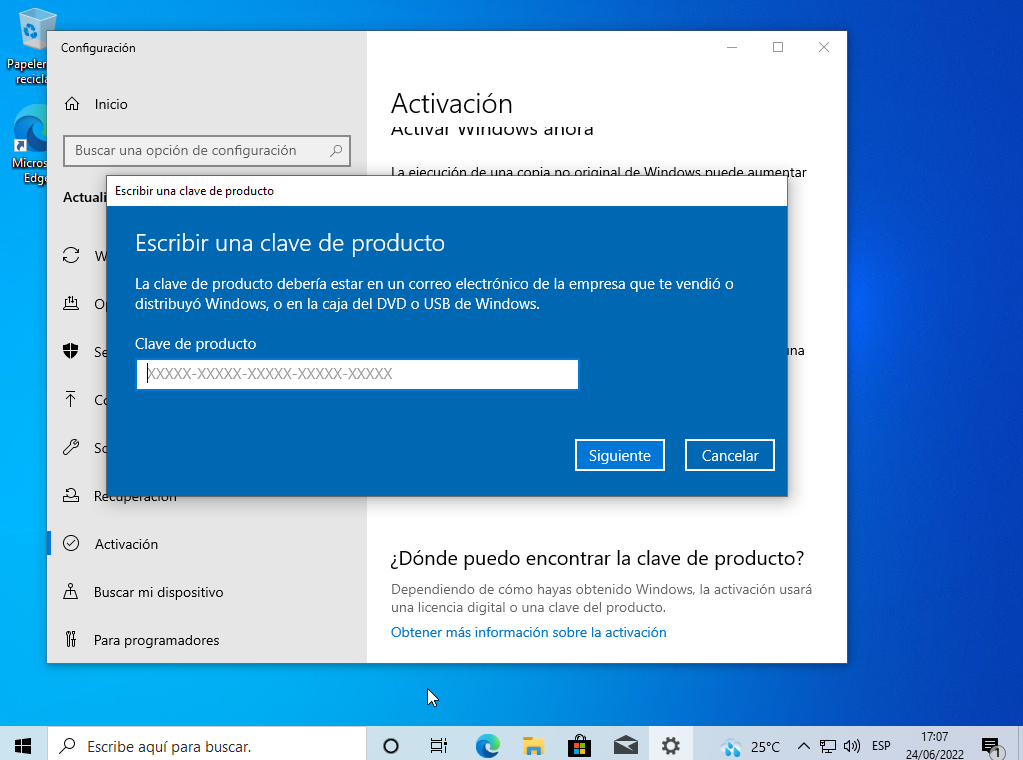Open the Mail app from the taskbar
Viewport: 1023px width, 760px height.
click(626, 745)
